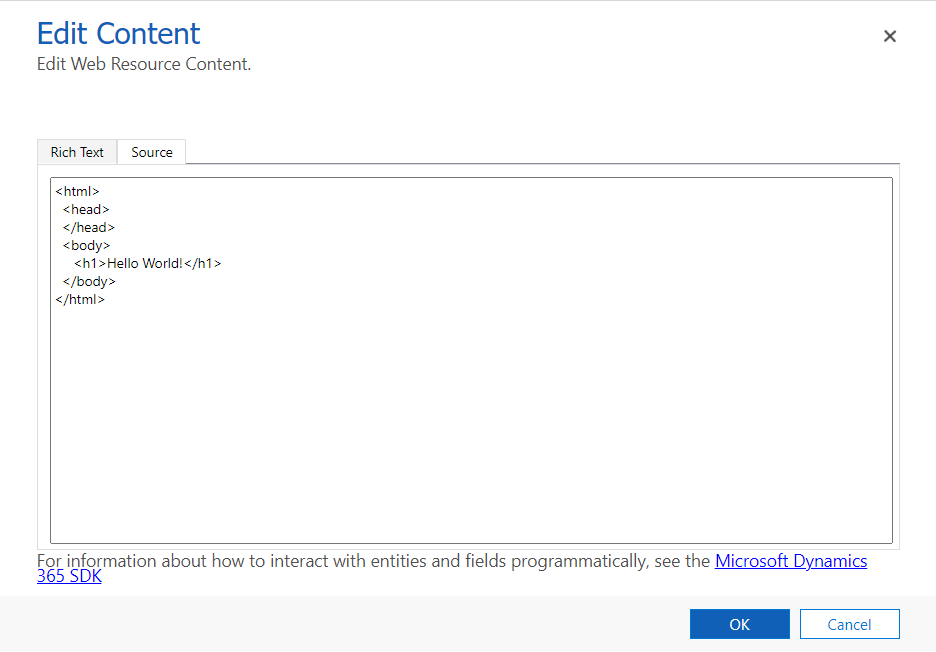Click the Hello World heading line
936x652 pixels.
tap(140, 263)
